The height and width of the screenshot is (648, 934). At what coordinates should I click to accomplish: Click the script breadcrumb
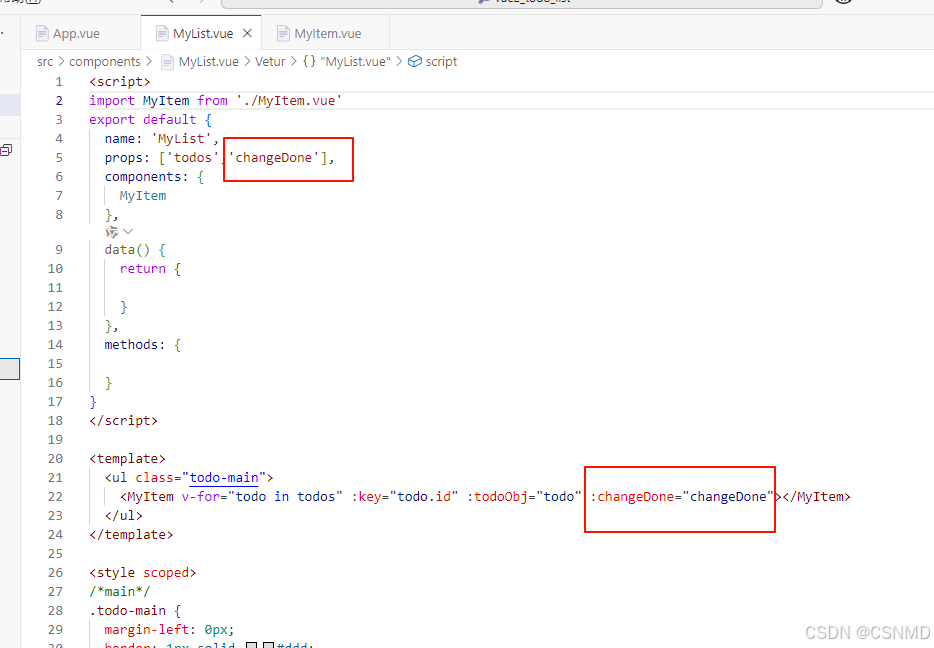(441, 61)
